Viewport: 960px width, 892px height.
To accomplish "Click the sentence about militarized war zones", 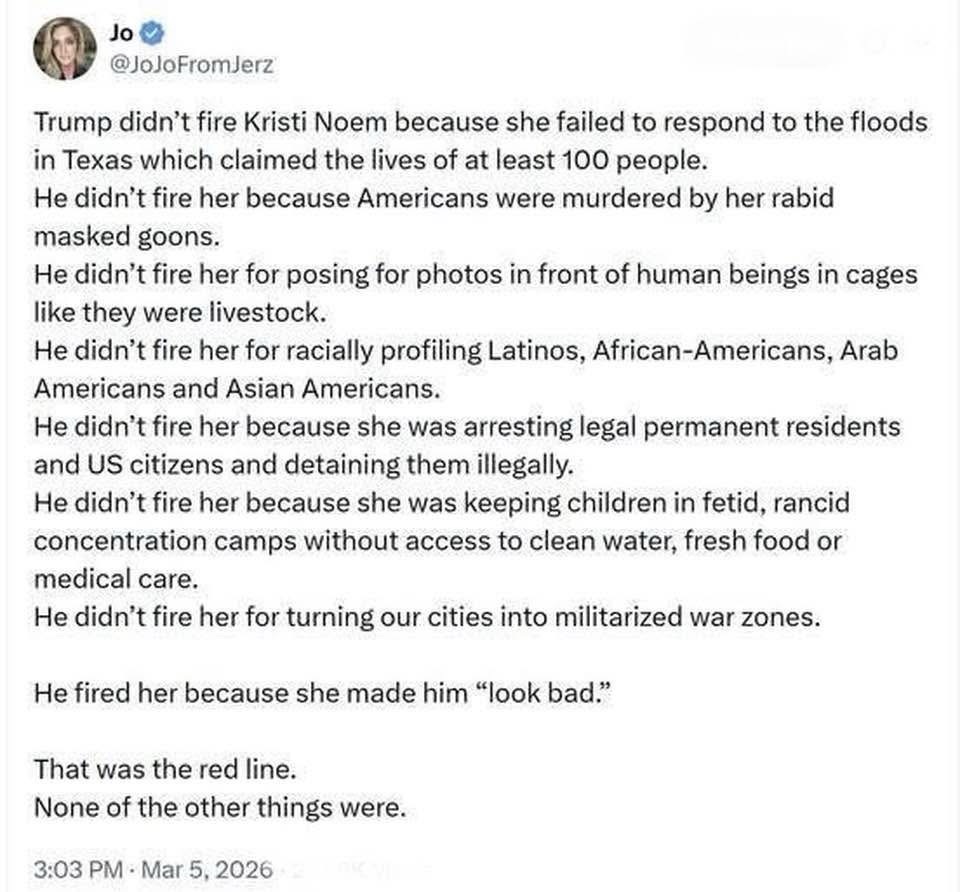I will (426, 616).
